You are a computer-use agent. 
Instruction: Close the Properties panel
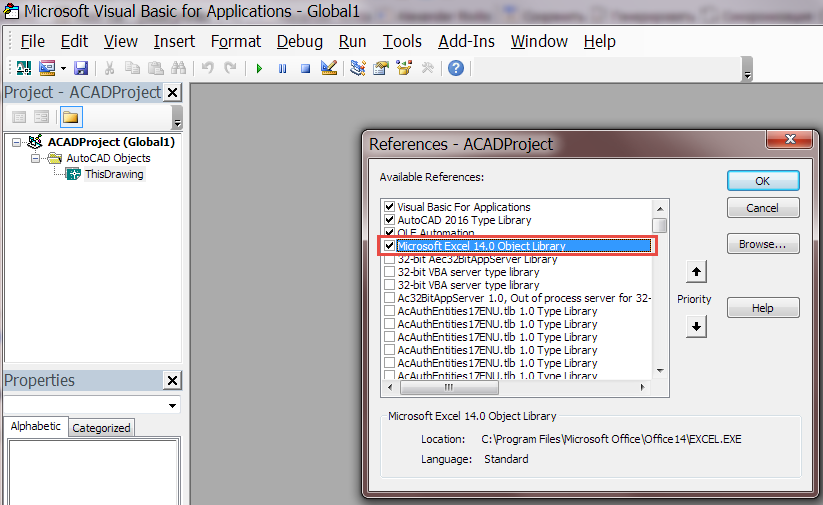tap(172, 381)
